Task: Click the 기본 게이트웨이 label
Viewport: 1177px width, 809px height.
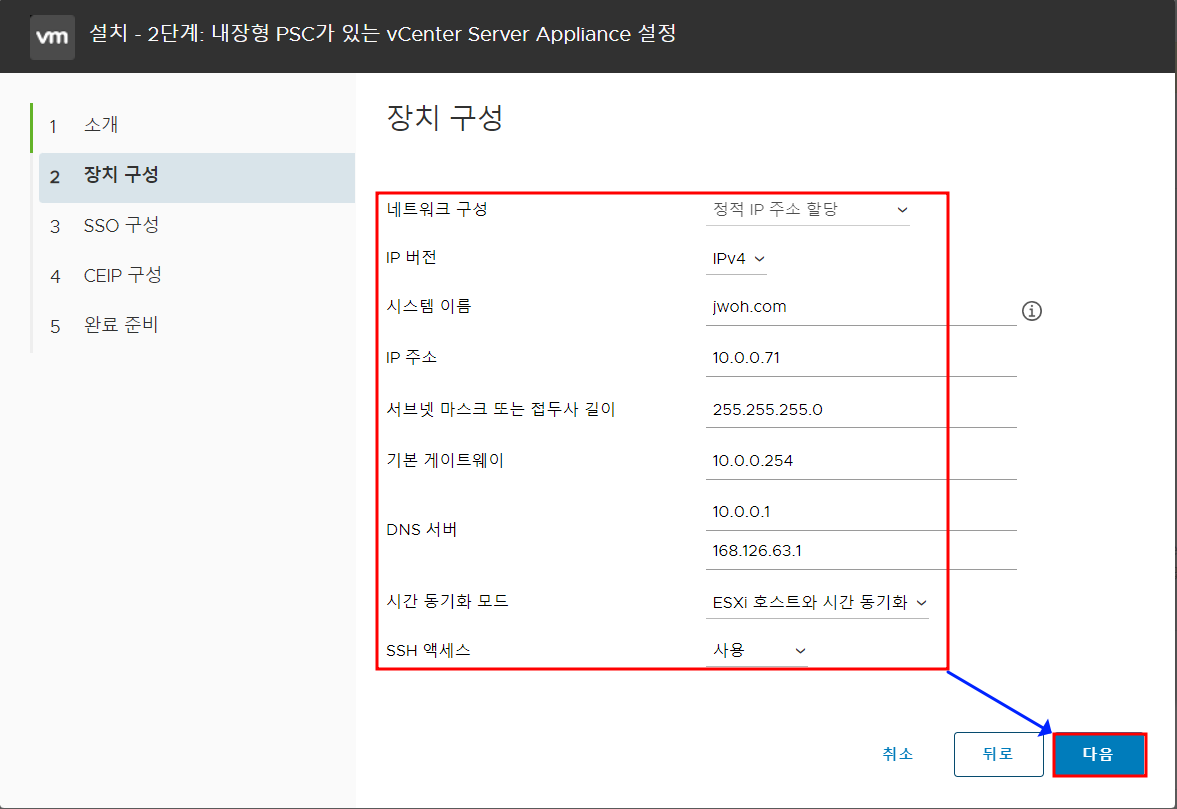Action: 445,460
